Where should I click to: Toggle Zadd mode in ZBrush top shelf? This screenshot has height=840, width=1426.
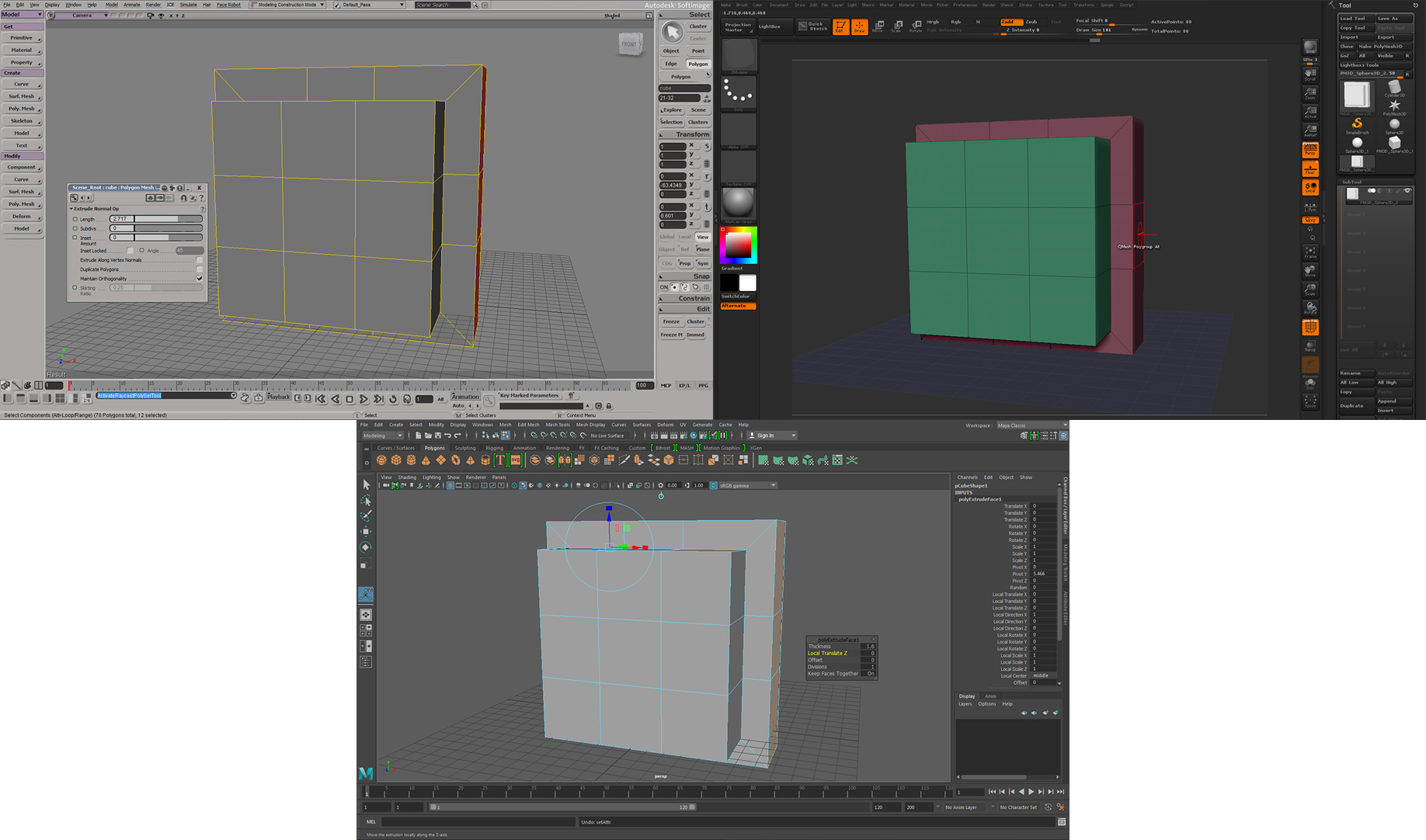tap(1012, 22)
